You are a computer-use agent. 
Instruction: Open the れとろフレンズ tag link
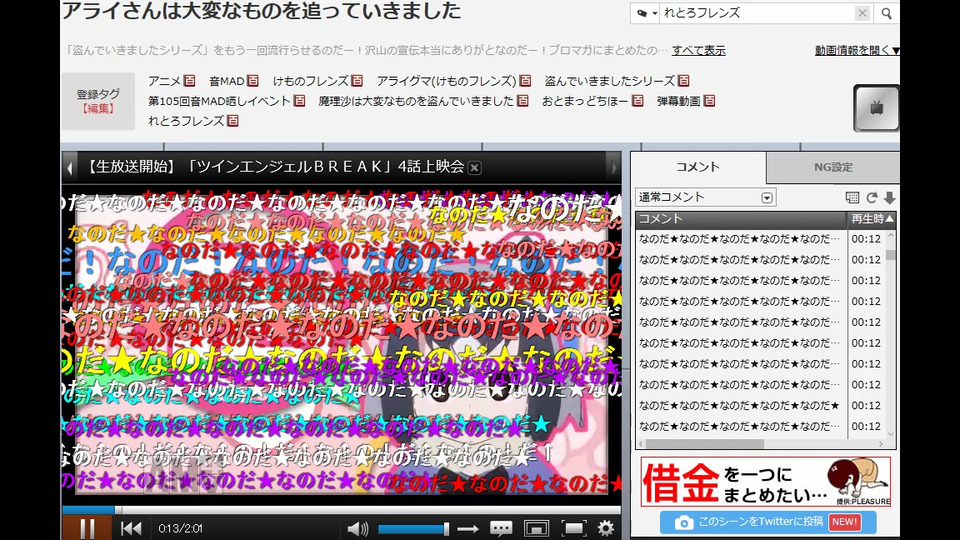pyautogui.click(x=186, y=121)
